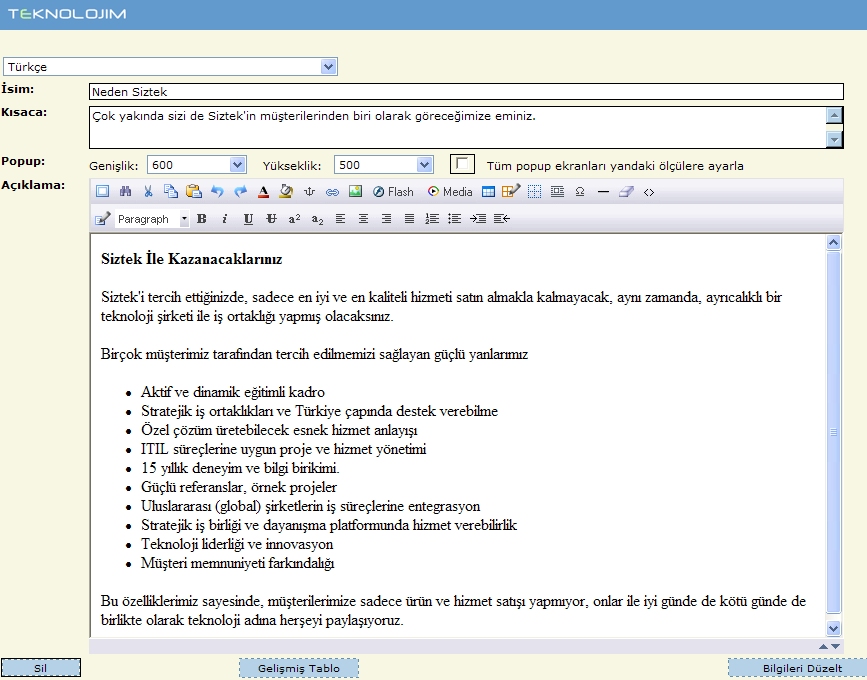Insert an image with the picture icon
The image size is (867, 680).
tap(355, 192)
